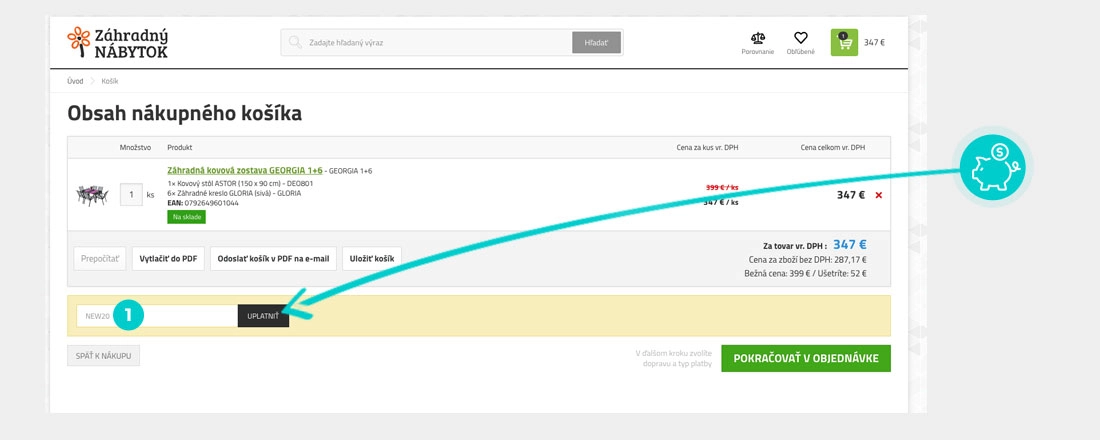Click Vytlačiť do PDF
The height and width of the screenshot is (440, 1100).
[168, 258]
